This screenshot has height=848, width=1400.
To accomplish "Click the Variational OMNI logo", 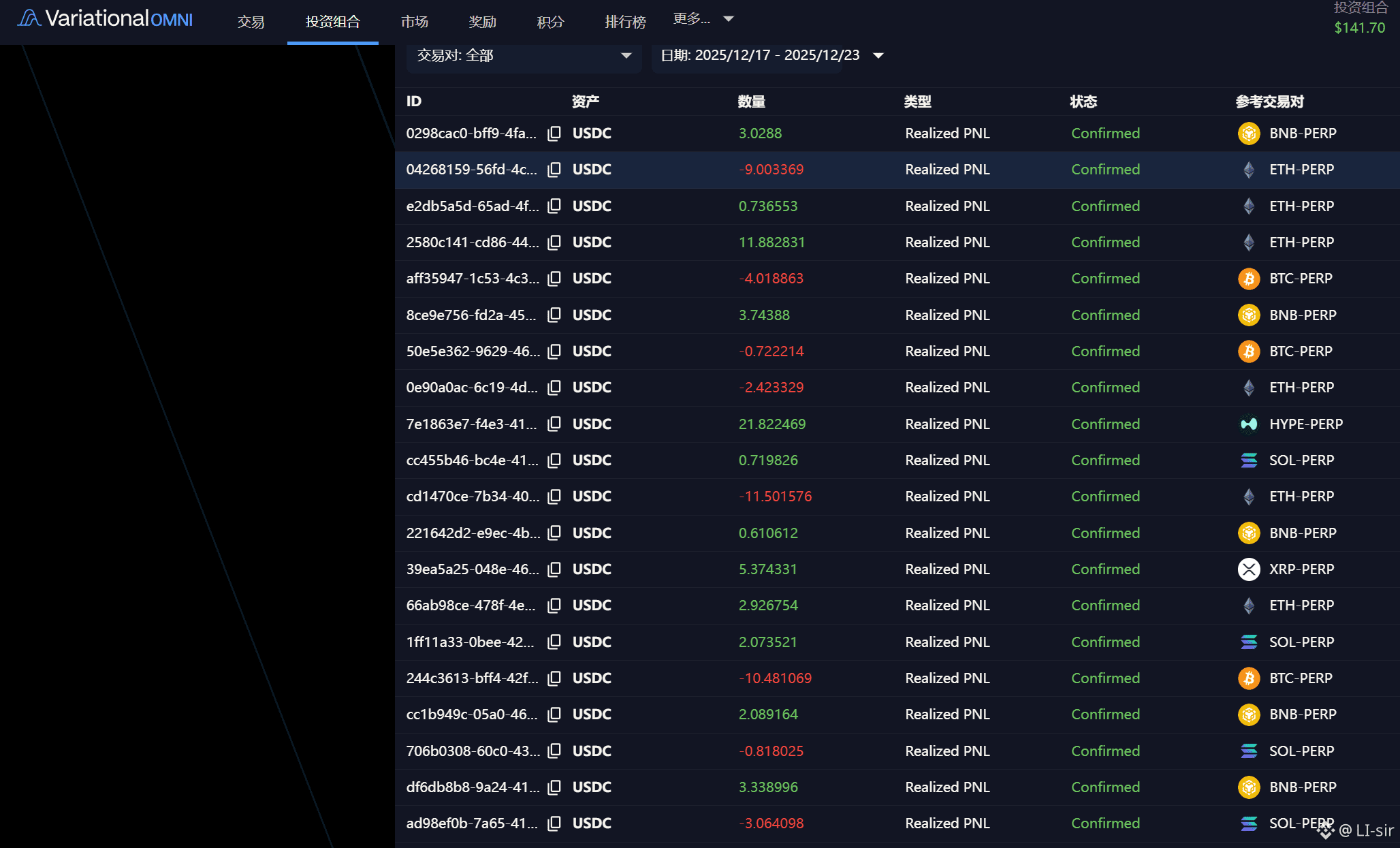I will (105, 18).
